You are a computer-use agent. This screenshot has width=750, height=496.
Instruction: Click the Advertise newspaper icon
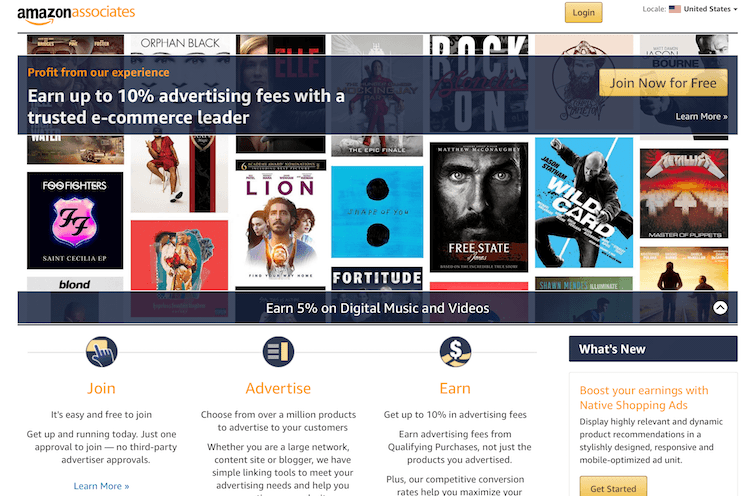click(x=278, y=352)
